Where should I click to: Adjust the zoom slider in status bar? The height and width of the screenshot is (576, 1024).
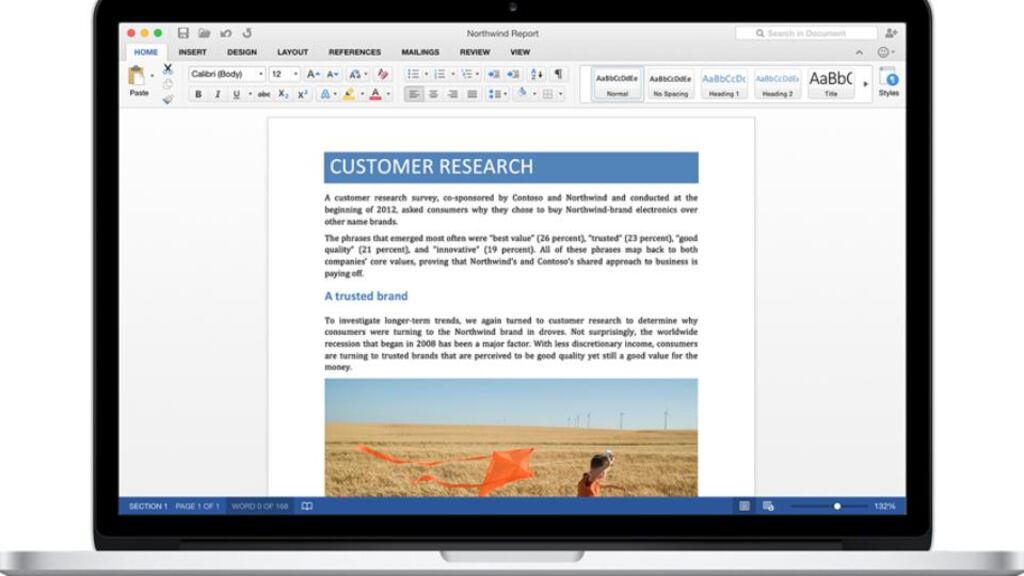(x=837, y=506)
